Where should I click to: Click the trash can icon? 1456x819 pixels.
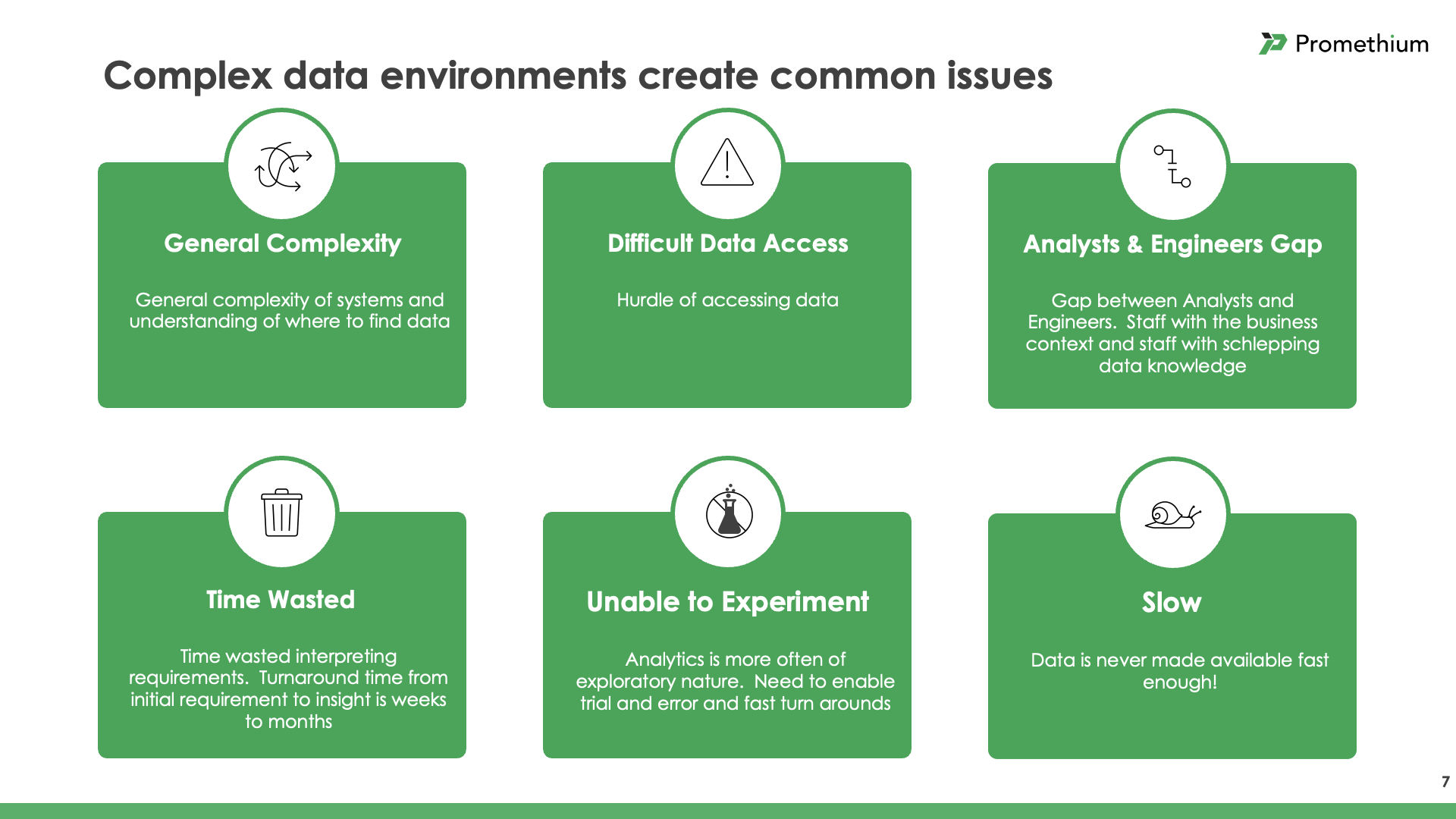[281, 513]
